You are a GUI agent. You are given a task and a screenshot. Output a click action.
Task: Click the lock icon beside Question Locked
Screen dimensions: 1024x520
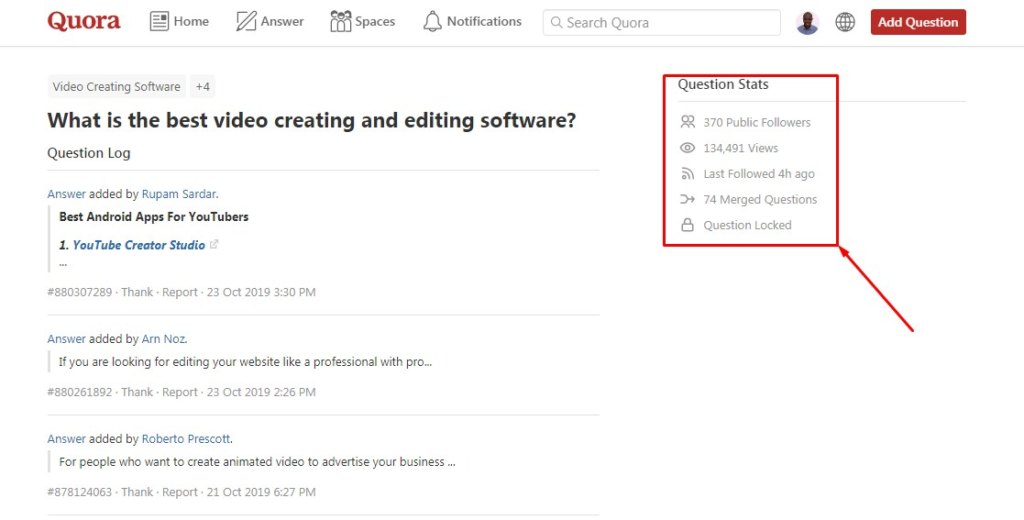[x=687, y=225]
